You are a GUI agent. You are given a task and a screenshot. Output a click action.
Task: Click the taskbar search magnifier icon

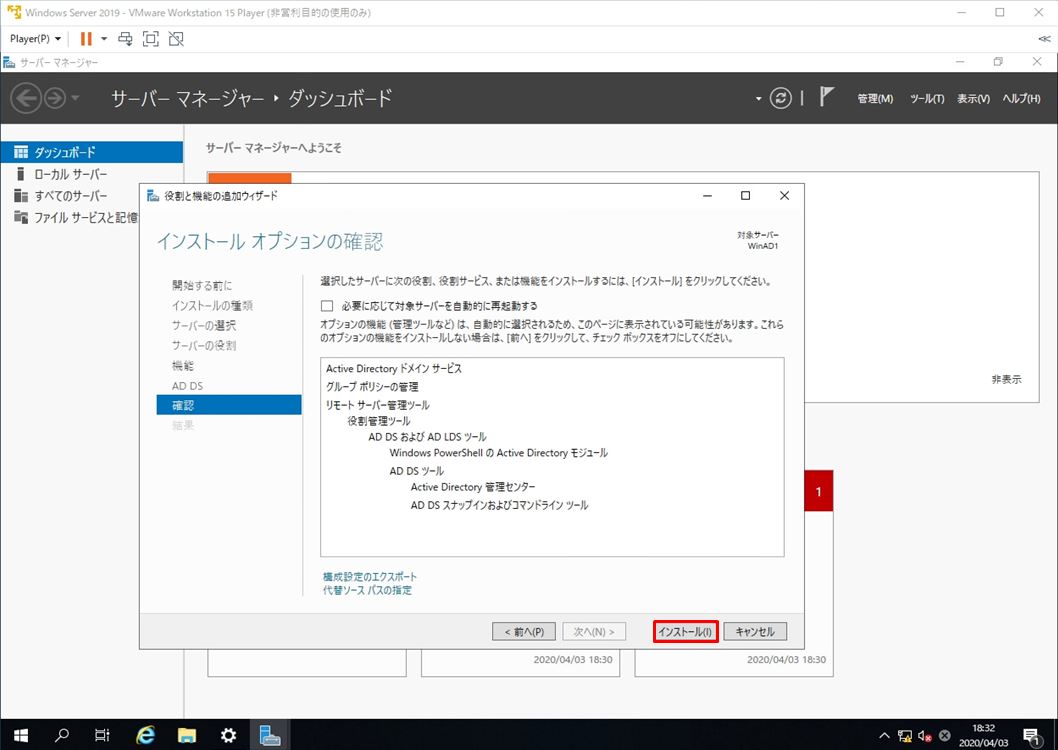(x=61, y=735)
